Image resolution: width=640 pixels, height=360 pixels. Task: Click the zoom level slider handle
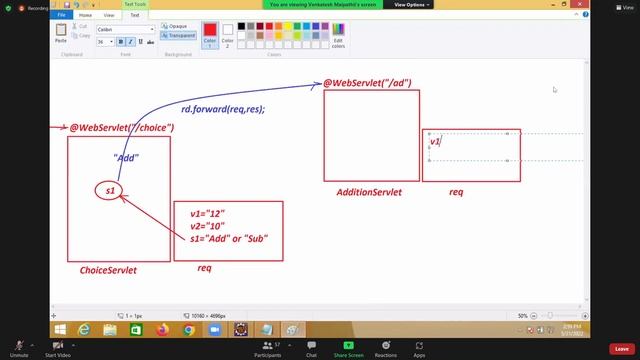pos(550,316)
